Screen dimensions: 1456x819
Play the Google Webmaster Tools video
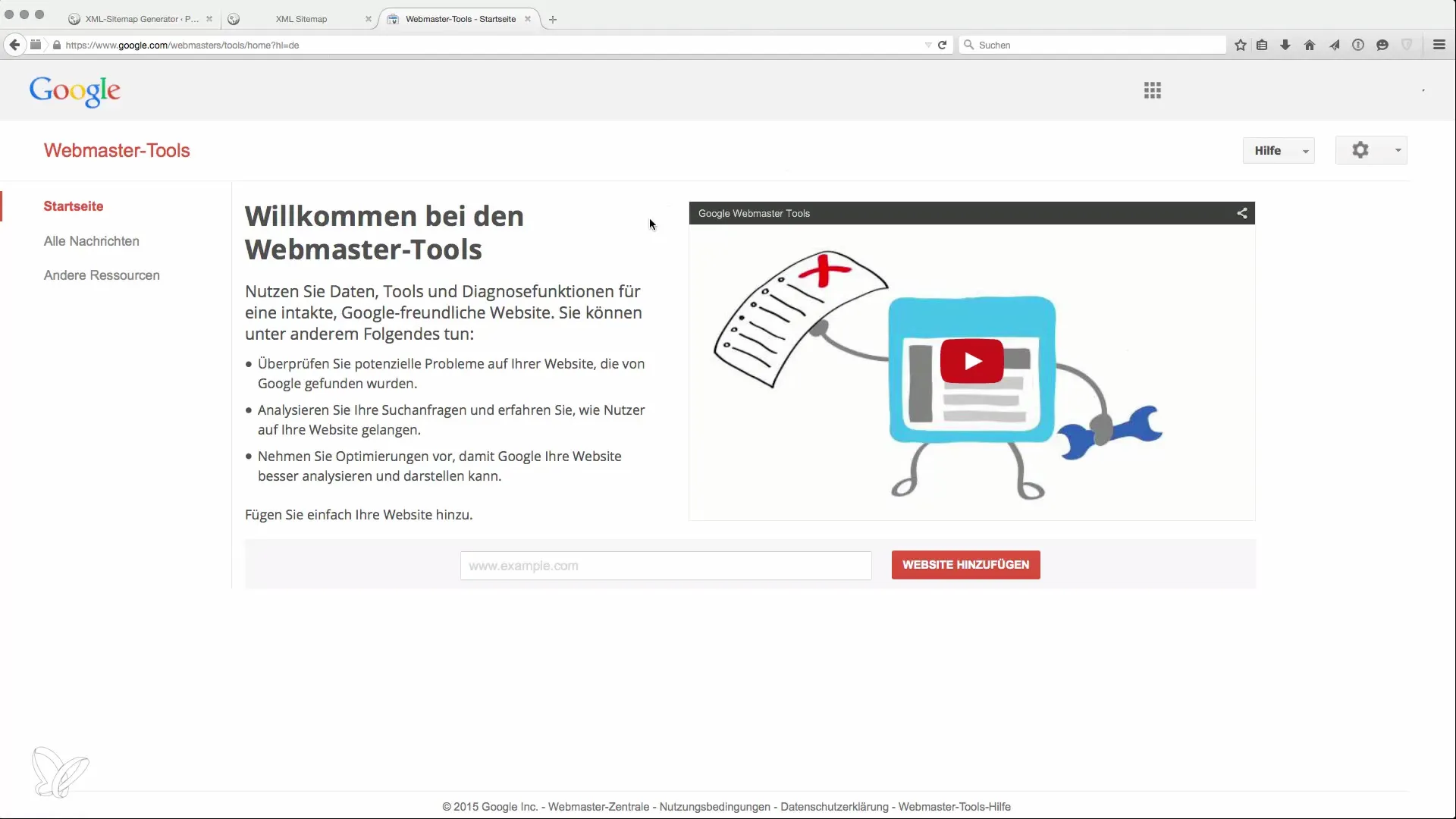click(x=972, y=361)
